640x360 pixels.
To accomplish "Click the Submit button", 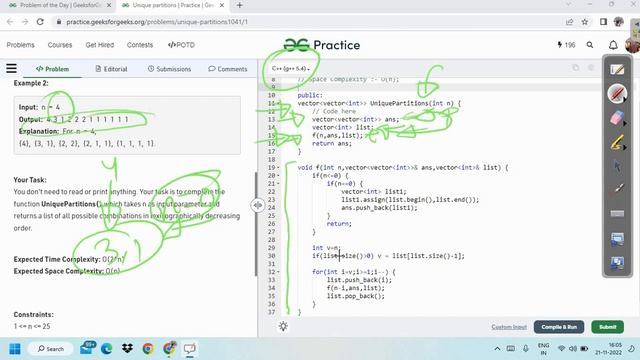I will 607,327.
